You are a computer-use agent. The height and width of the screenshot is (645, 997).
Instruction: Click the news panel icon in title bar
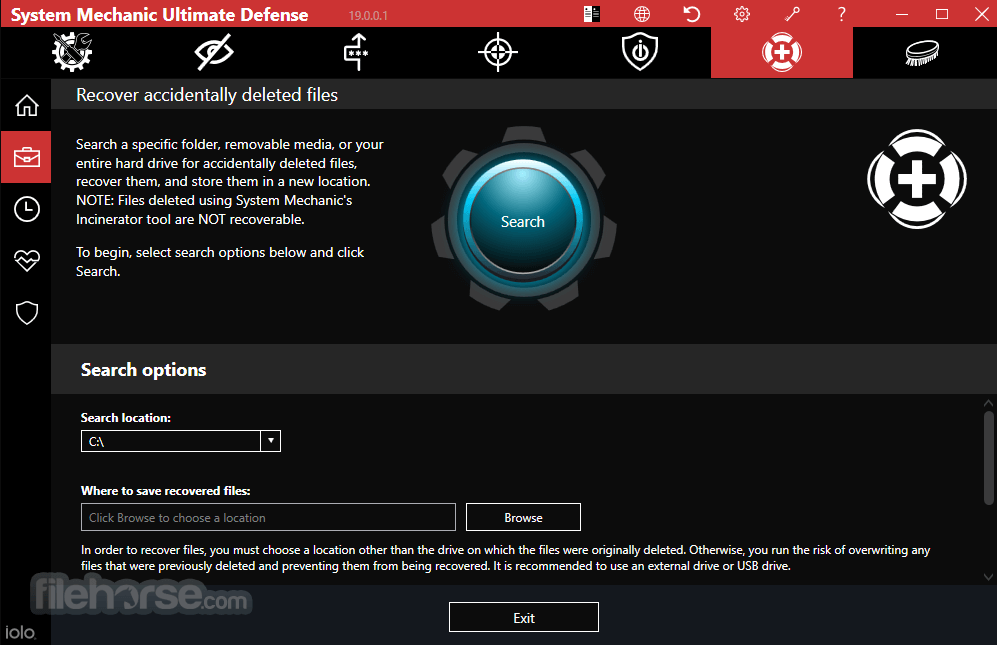(x=591, y=14)
